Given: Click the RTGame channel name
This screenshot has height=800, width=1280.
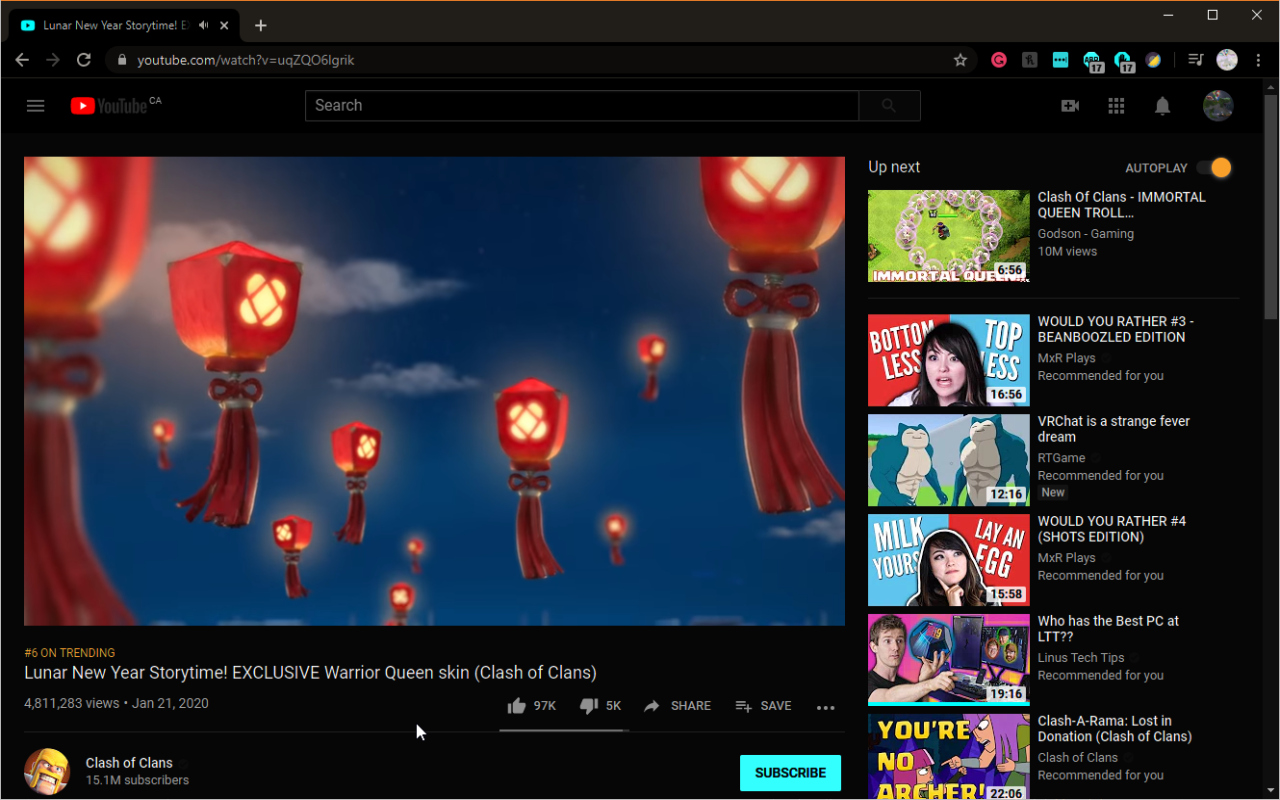Looking at the screenshot, I should (x=1061, y=458).
